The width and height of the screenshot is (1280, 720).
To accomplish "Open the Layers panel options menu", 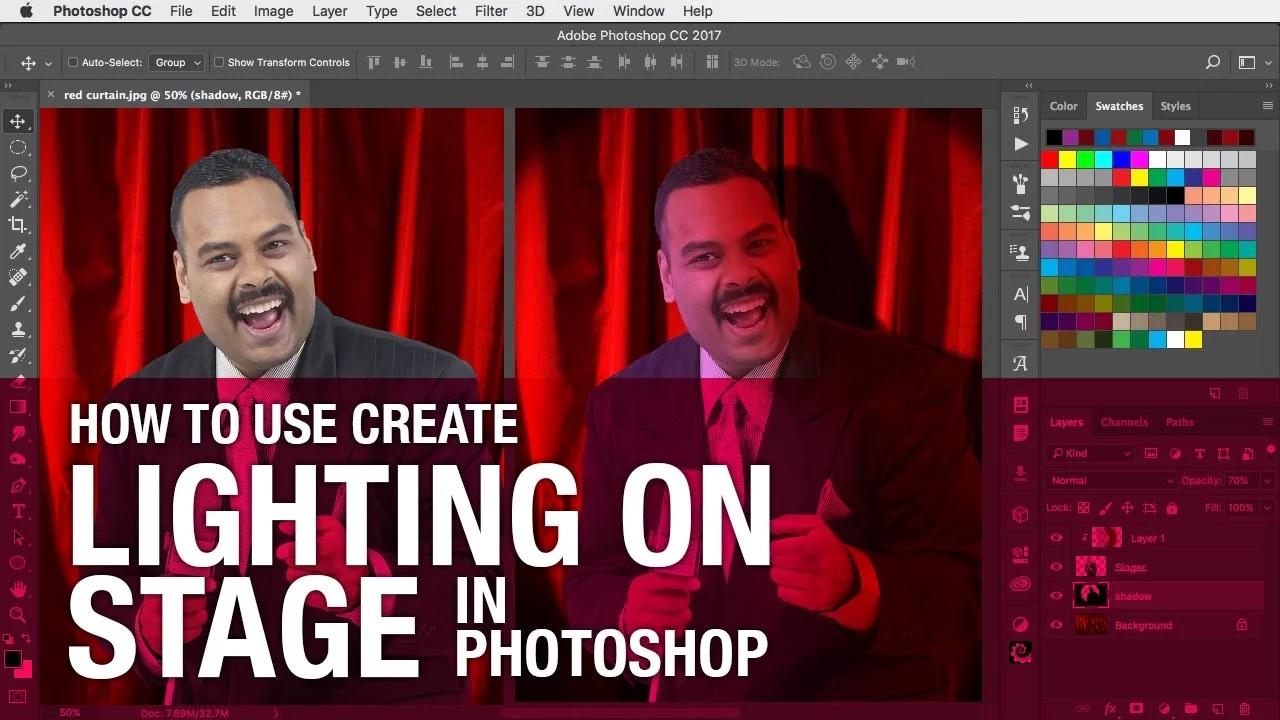I will [x=1269, y=422].
